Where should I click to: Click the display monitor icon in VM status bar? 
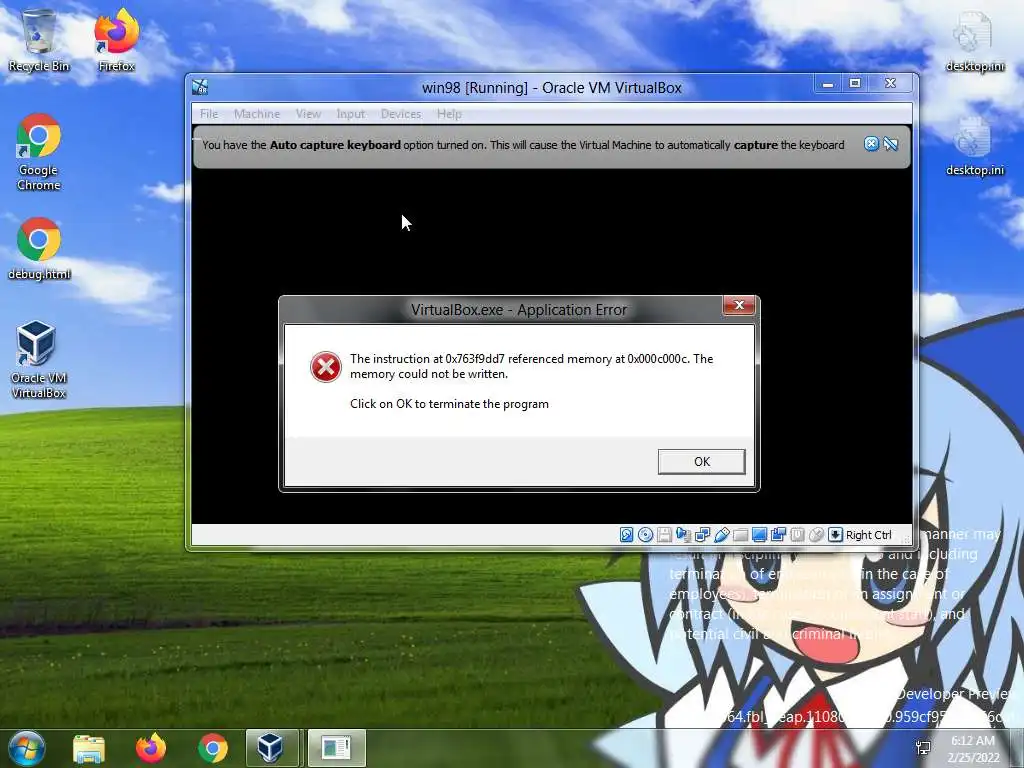tap(759, 535)
